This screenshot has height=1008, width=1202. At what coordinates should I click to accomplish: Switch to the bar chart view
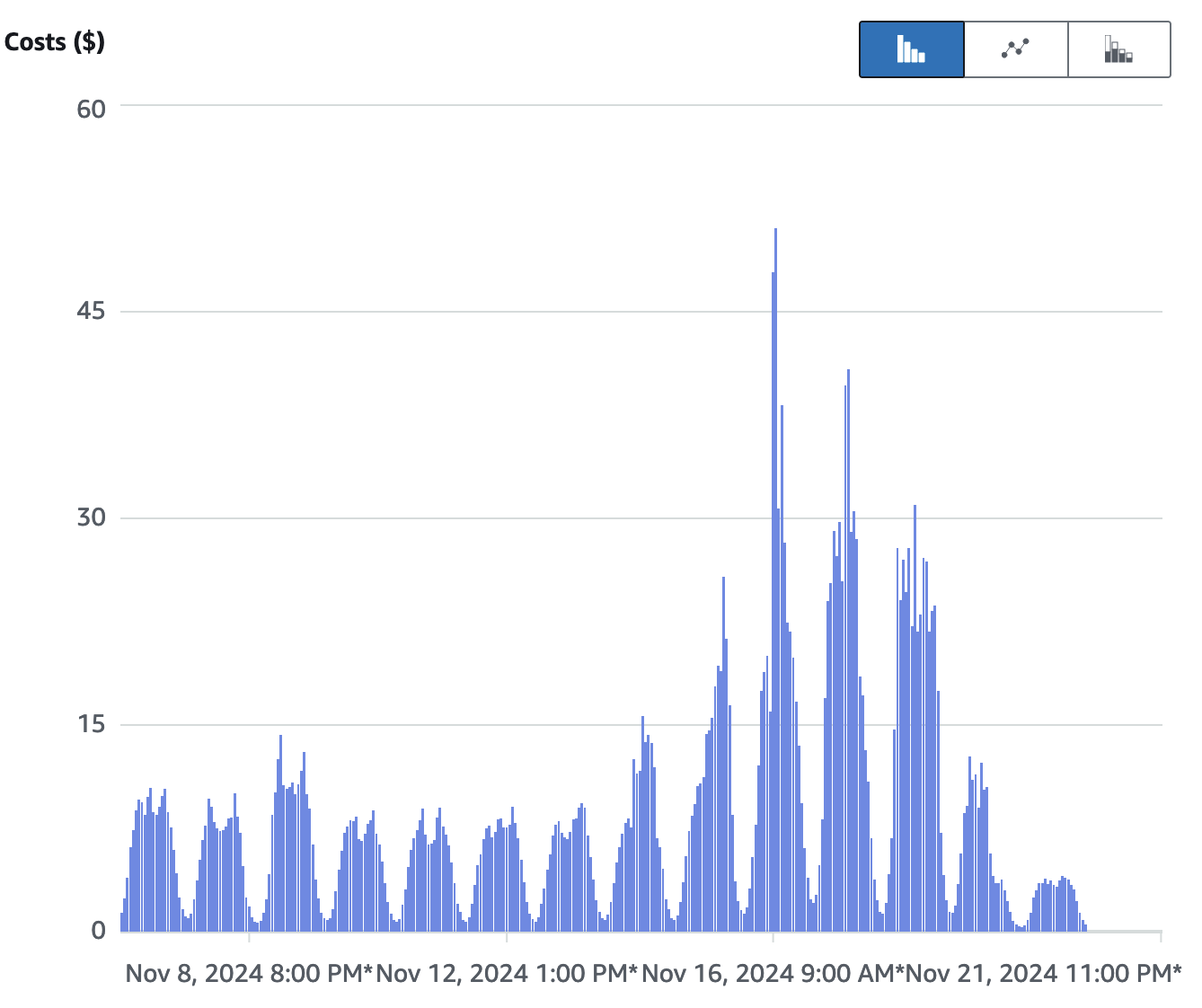[x=912, y=49]
